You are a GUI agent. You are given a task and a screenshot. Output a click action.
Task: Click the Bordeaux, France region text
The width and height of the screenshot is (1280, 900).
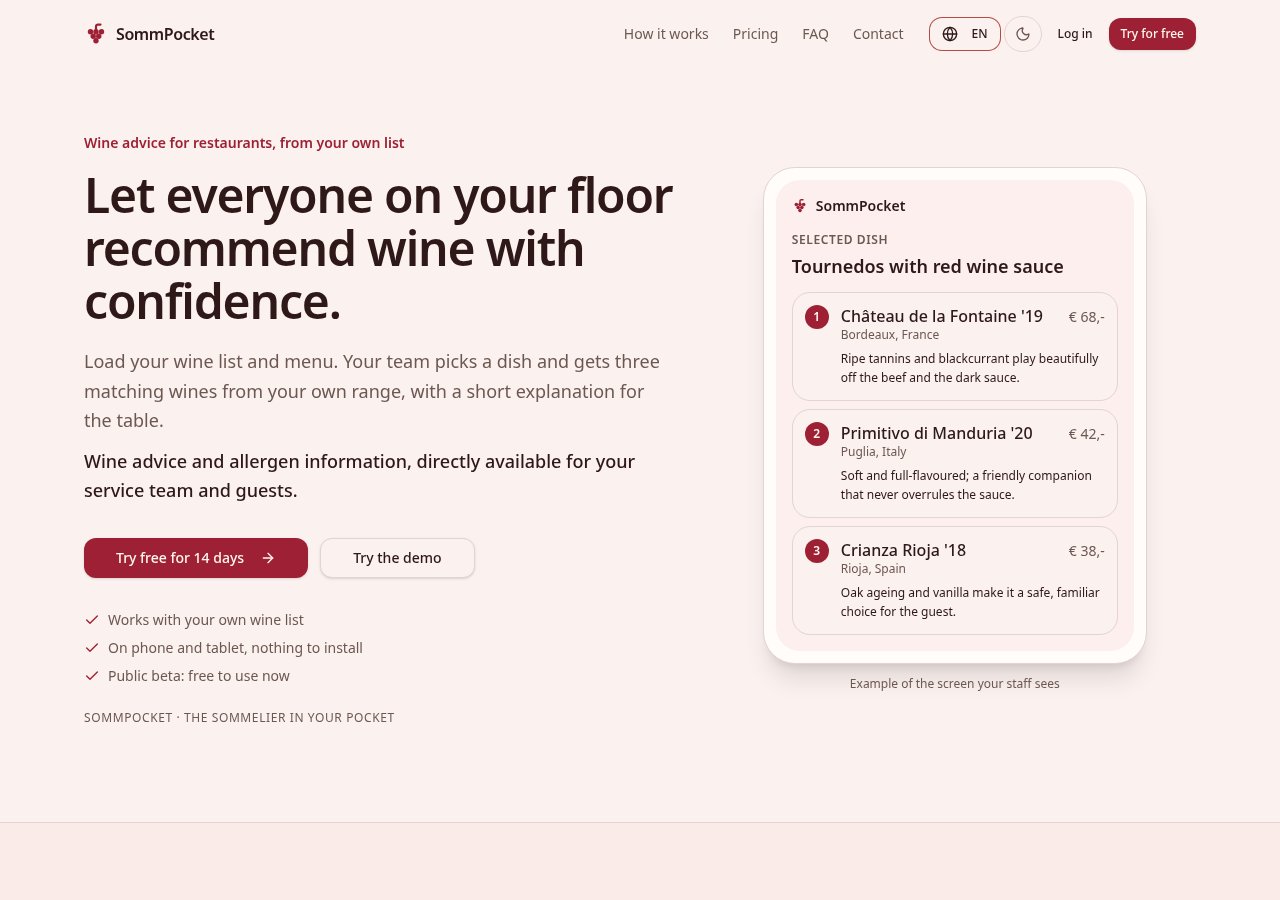point(890,335)
